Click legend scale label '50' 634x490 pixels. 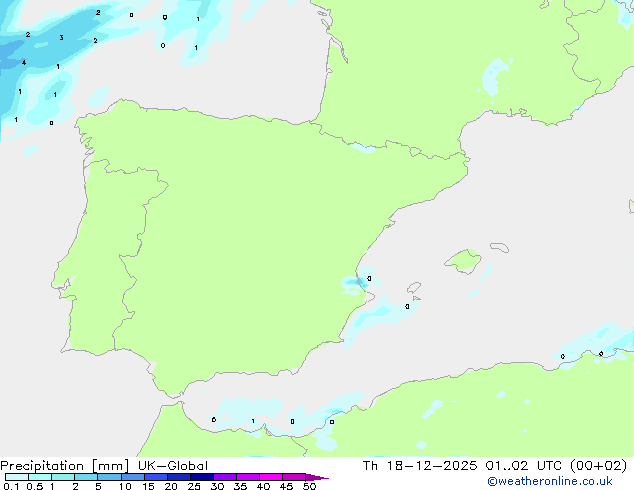pyautogui.click(x=309, y=486)
